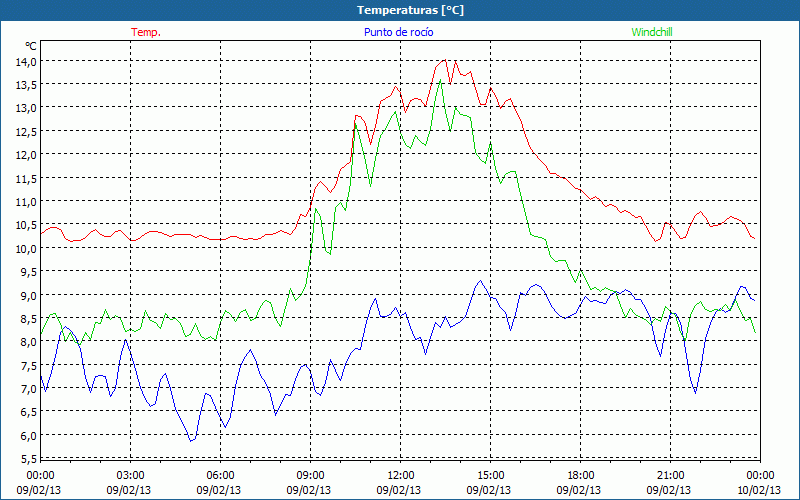800x500 pixels.
Task: Click the 10,5 y-axis value
Action: [x=26, y=225]
